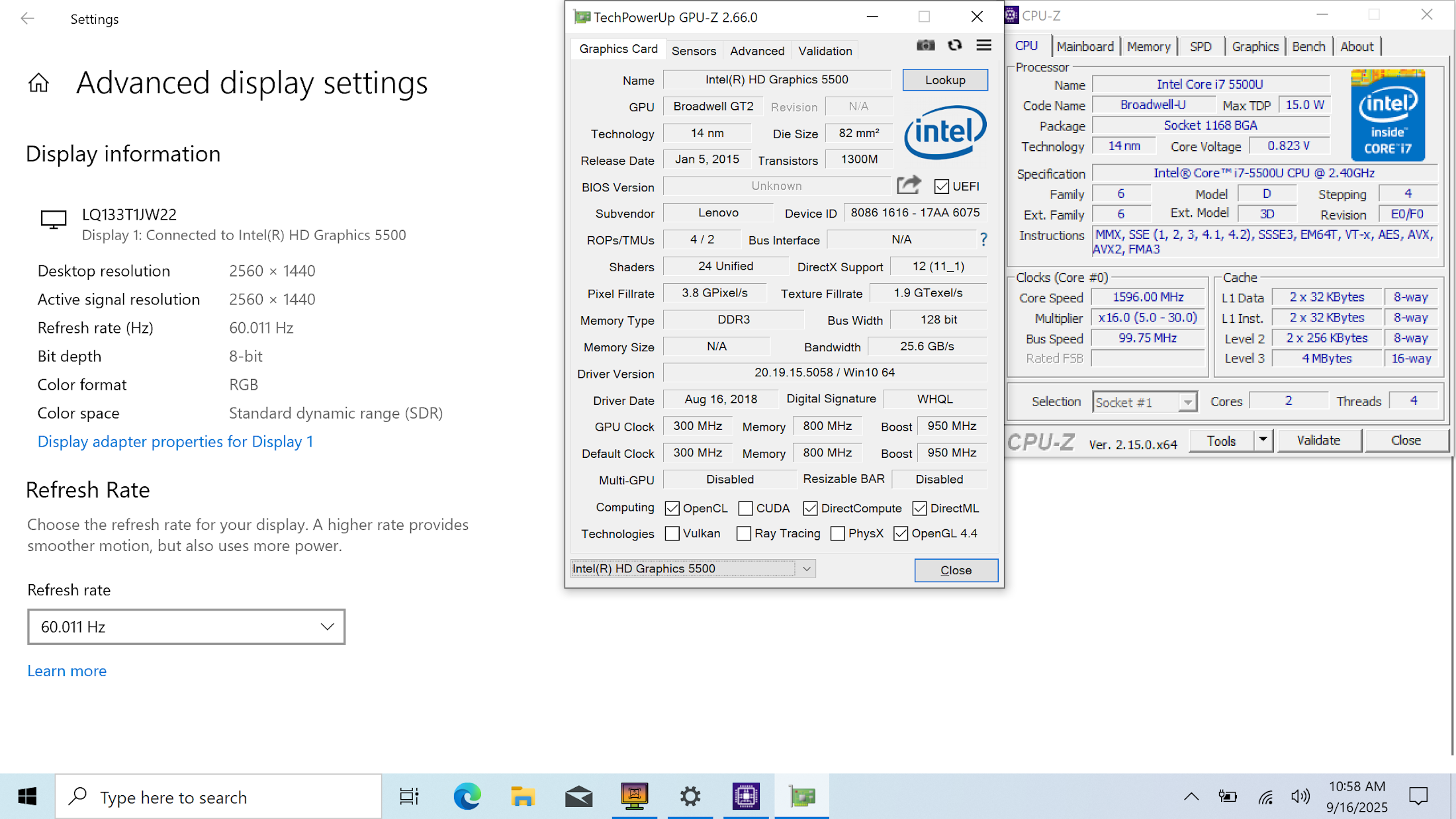Click the taskbar search box
The image size is (1456, 819).
pos(218,797)
